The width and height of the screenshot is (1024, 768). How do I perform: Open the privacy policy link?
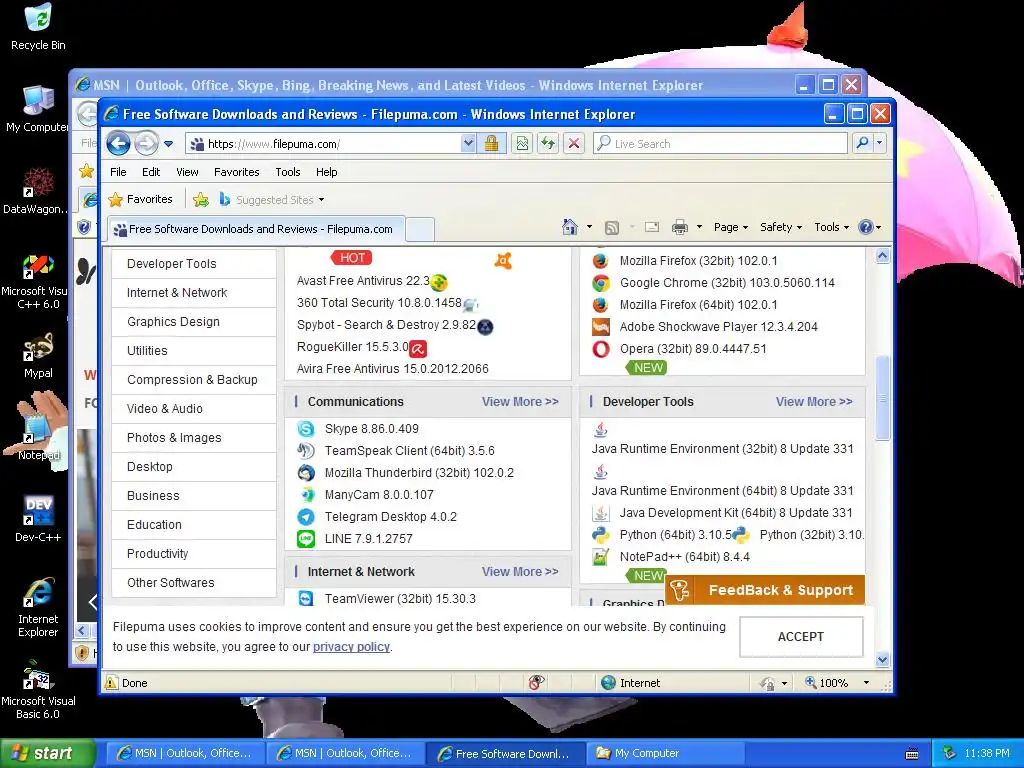click(x=351, y=647)
